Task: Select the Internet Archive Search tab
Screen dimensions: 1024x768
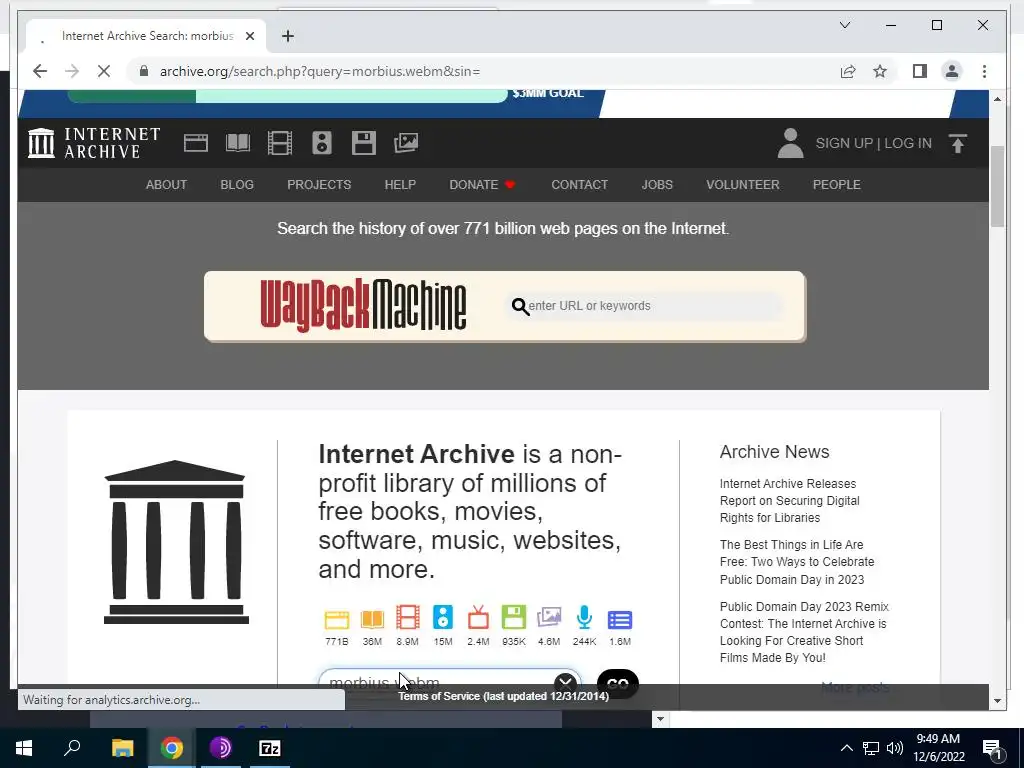Action: pos(146,36)
